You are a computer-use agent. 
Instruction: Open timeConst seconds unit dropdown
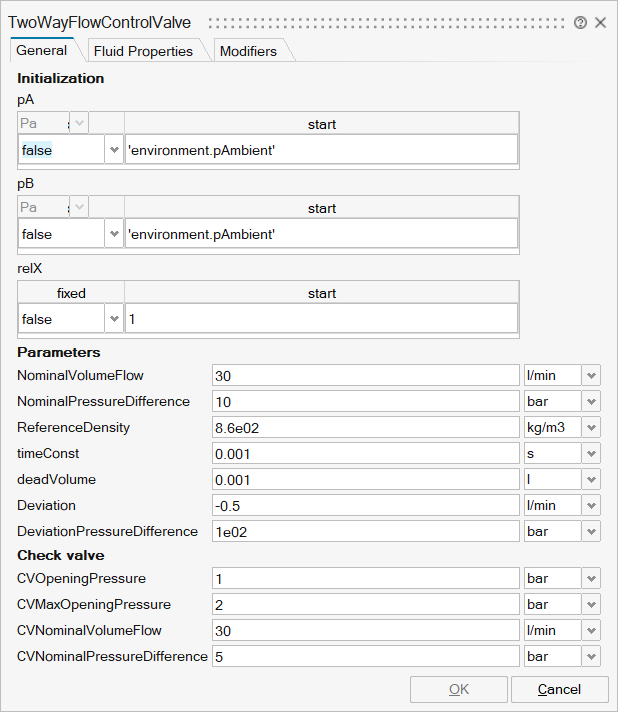point(591,453)
